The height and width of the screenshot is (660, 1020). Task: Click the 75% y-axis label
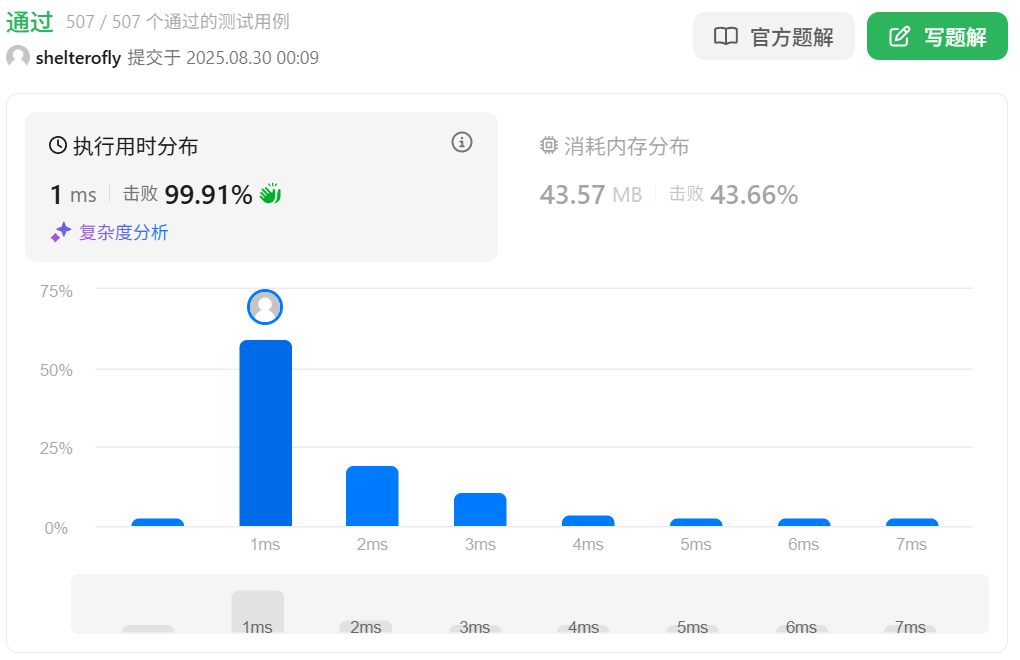pyautogui.click(x=56, y=291)
